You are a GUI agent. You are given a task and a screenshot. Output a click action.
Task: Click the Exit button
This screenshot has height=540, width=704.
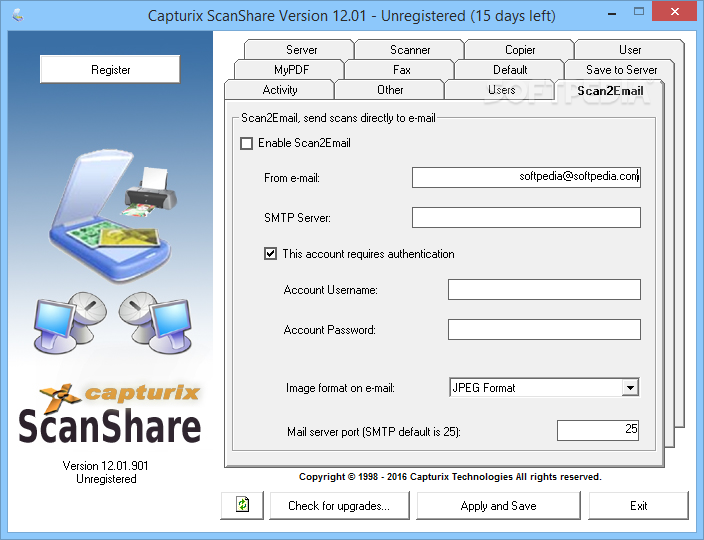point(638,506)
